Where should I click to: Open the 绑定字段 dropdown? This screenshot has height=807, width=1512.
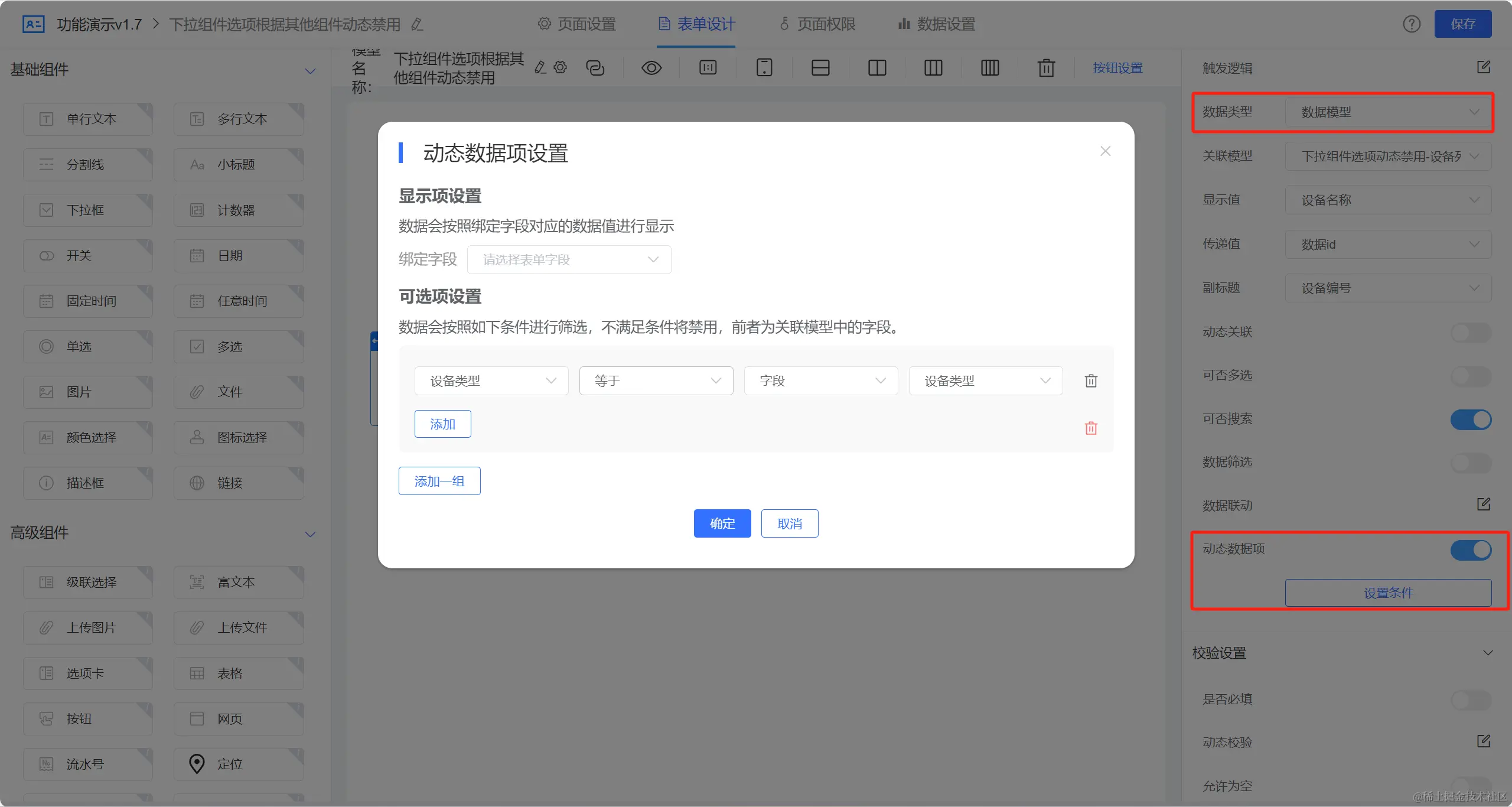coord(569,260)
